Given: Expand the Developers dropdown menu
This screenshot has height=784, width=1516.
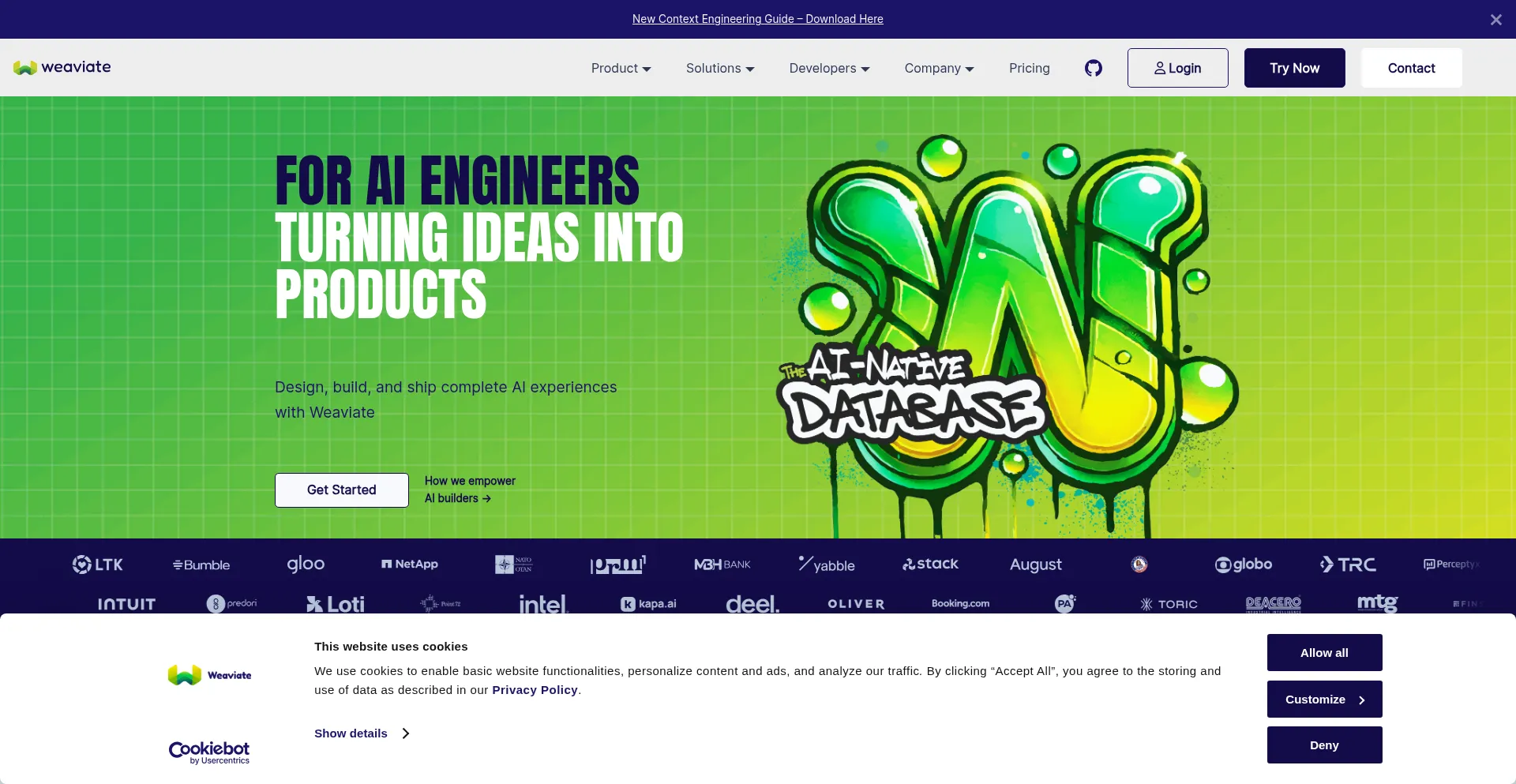Looking at the screenshot, I should click(829, 68).
